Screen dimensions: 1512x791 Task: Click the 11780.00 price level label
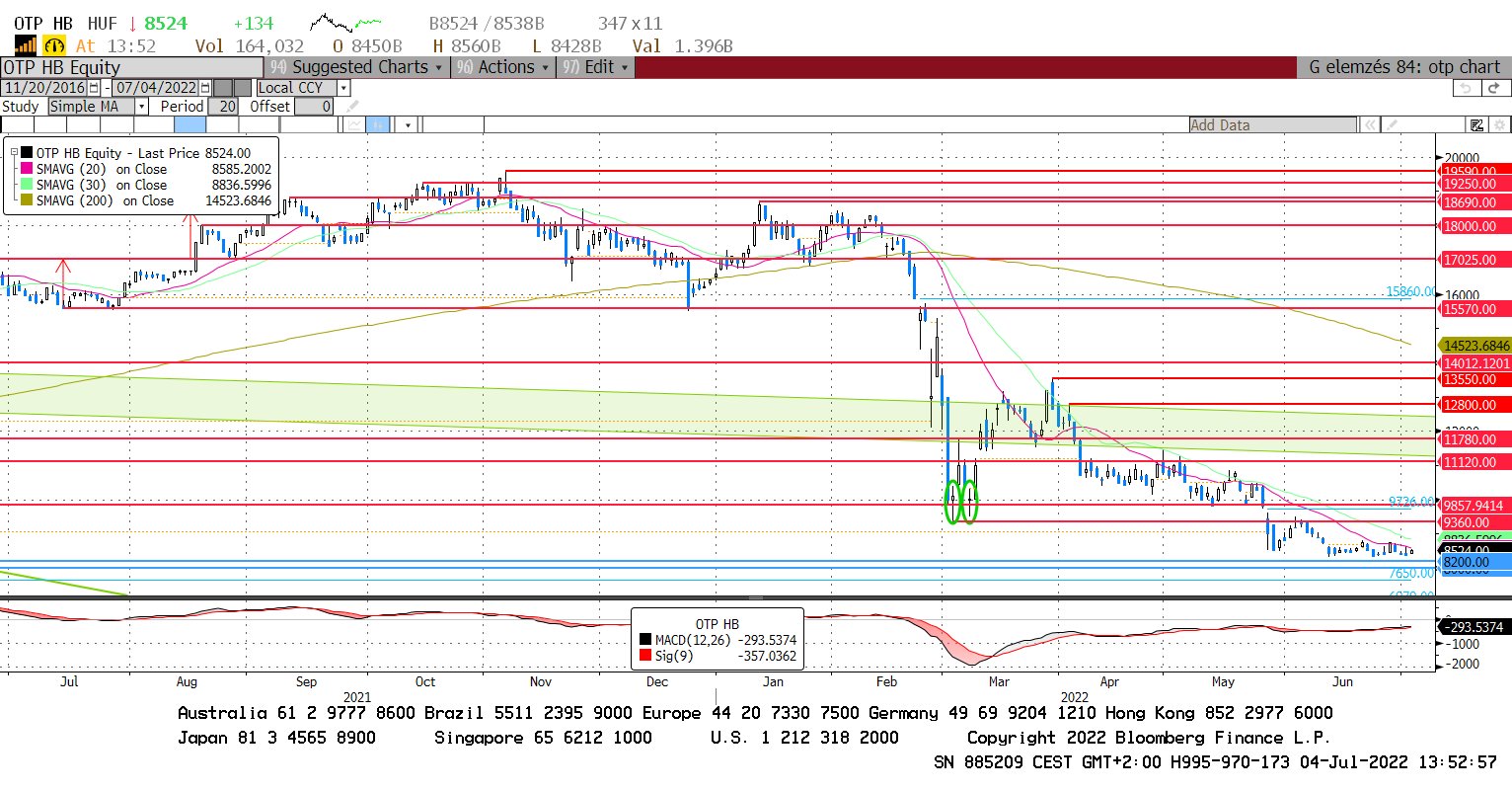pos(1475,439)
